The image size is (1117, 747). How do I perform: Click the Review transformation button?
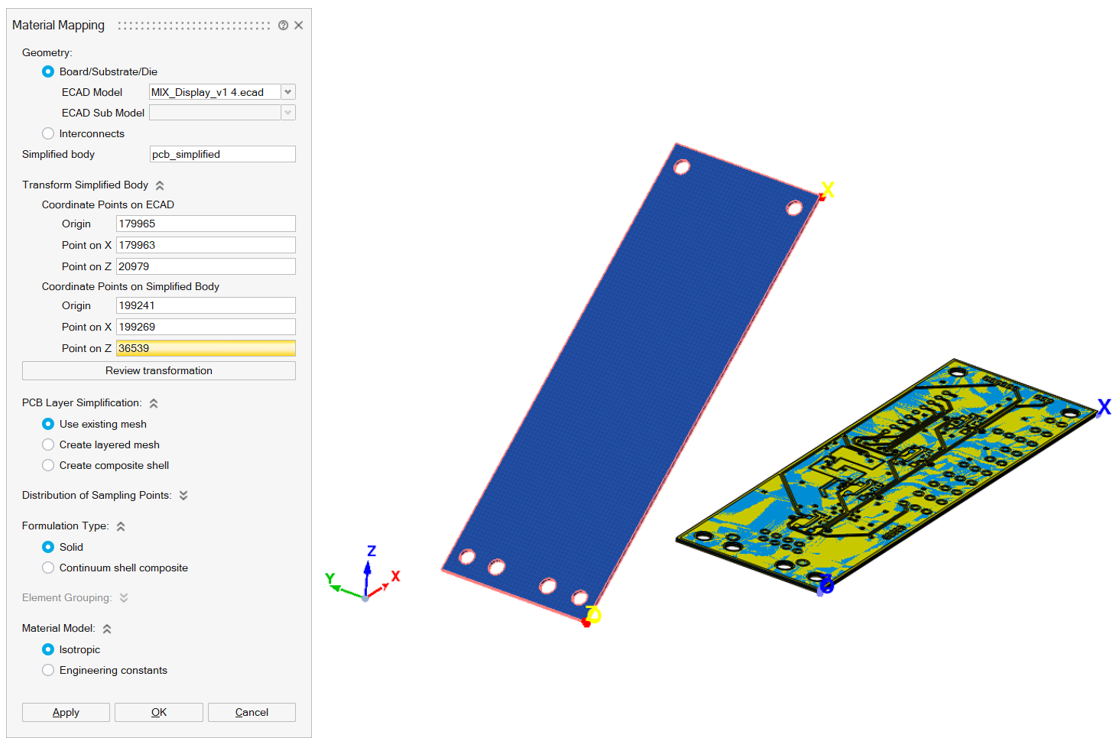click(x=159, y=370)
